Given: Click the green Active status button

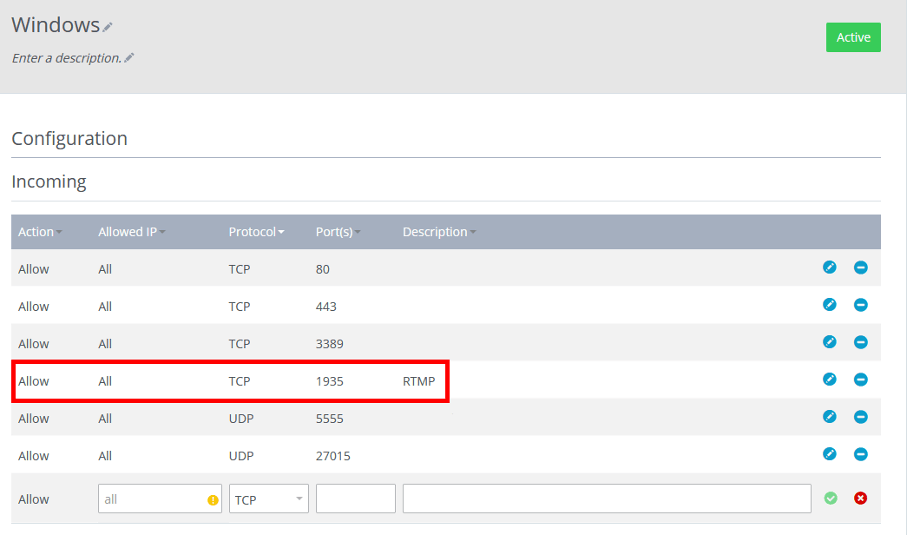Looking at the screenshot, I should pos(853,37).
